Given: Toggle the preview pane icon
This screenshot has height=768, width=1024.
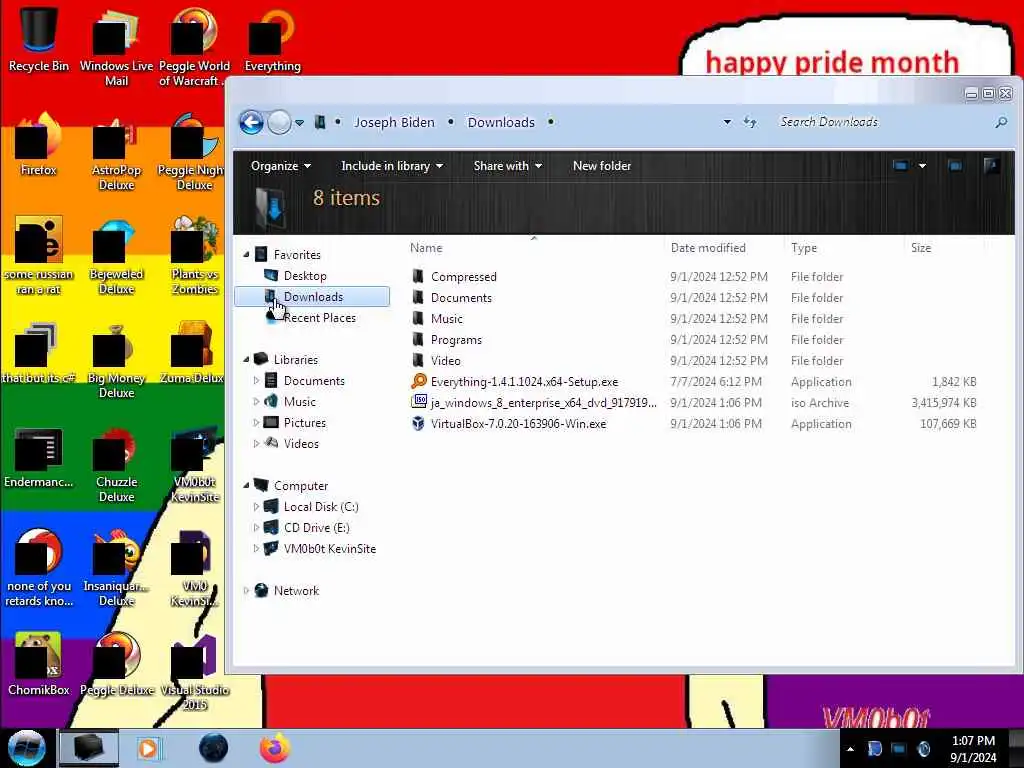Looking at the screenshot, I should pyautogui.click(x=955, y=166).
